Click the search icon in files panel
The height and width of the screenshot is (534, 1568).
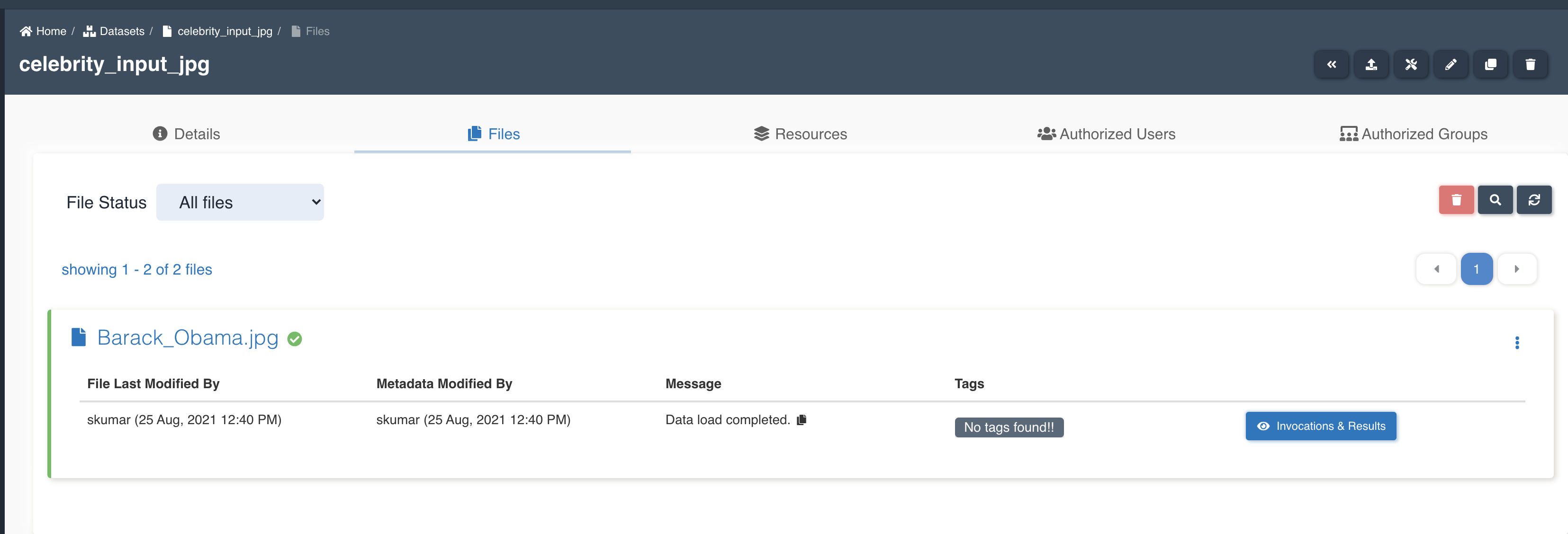click(x=1497, y=201)
